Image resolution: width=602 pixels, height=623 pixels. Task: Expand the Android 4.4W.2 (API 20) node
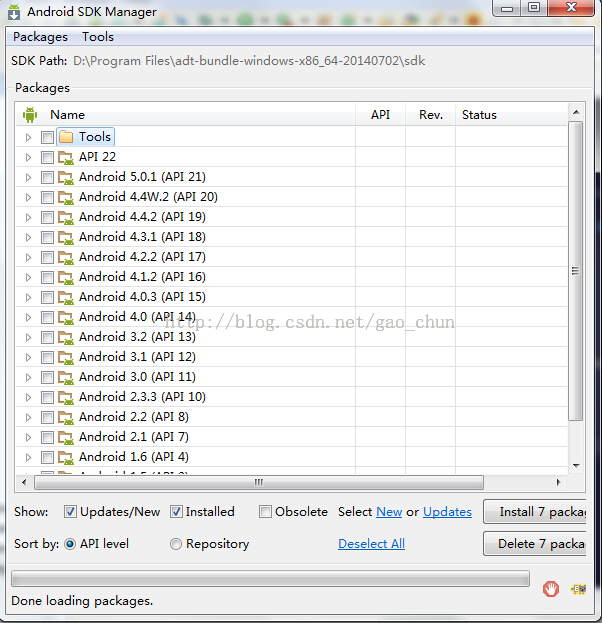pos(28,197)
